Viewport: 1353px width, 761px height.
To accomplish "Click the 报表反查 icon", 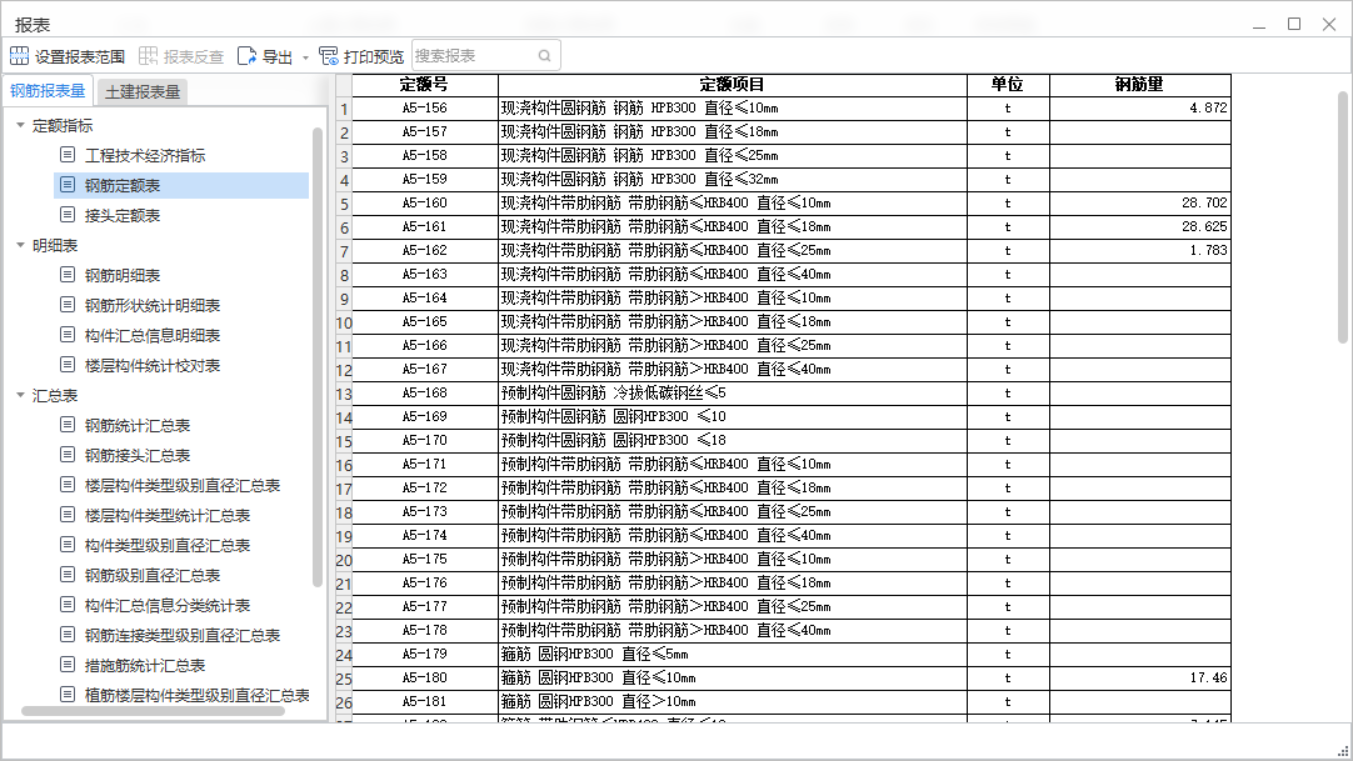I will (x=148, y=56).
